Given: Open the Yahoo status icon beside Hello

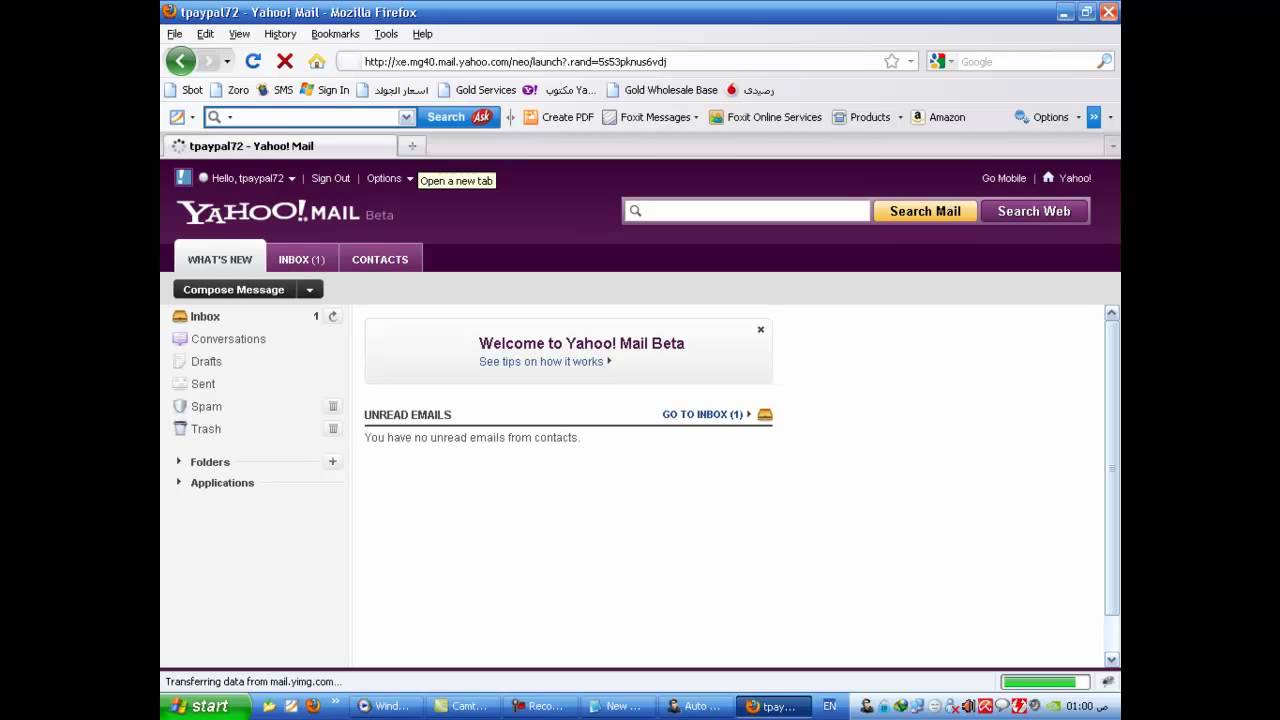Looking at the screenshot, I should point(183,177).
